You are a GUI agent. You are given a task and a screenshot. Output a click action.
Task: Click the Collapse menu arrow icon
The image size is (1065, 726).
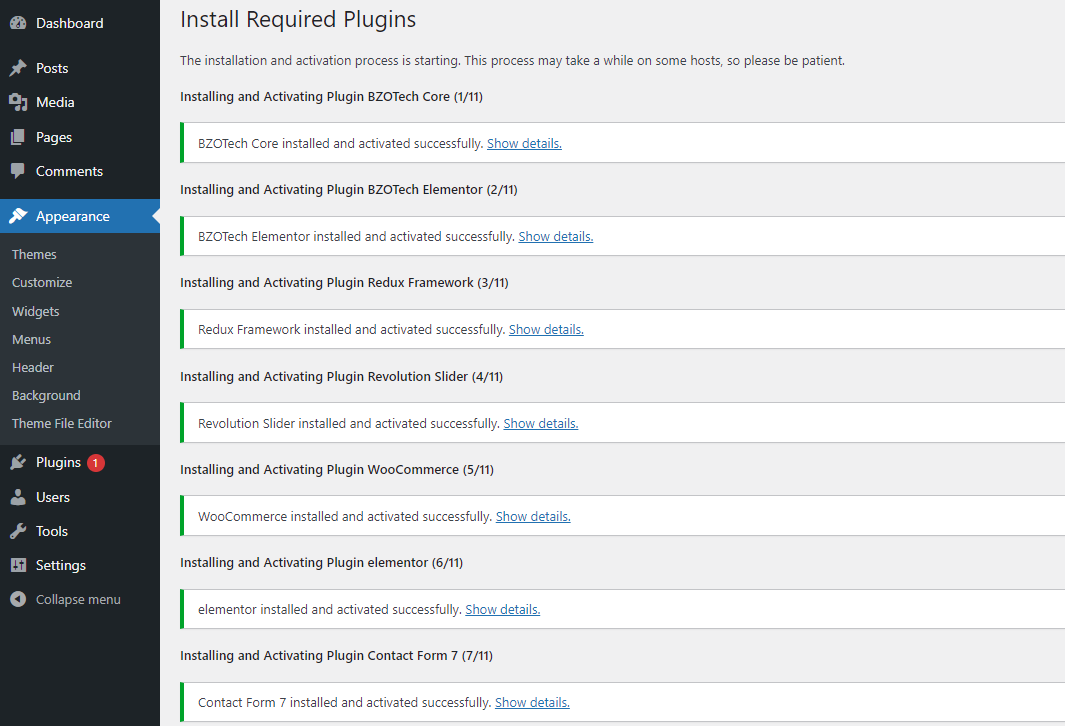(18, 600)
